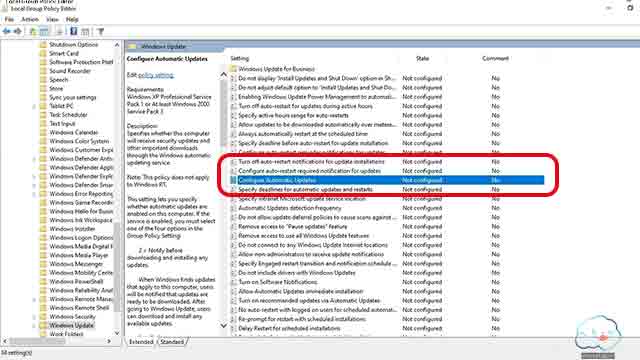Image resolution: width=640 pixels, height=360 pixels.
Task: Click the Store folder icon
Action: (43, 89)
